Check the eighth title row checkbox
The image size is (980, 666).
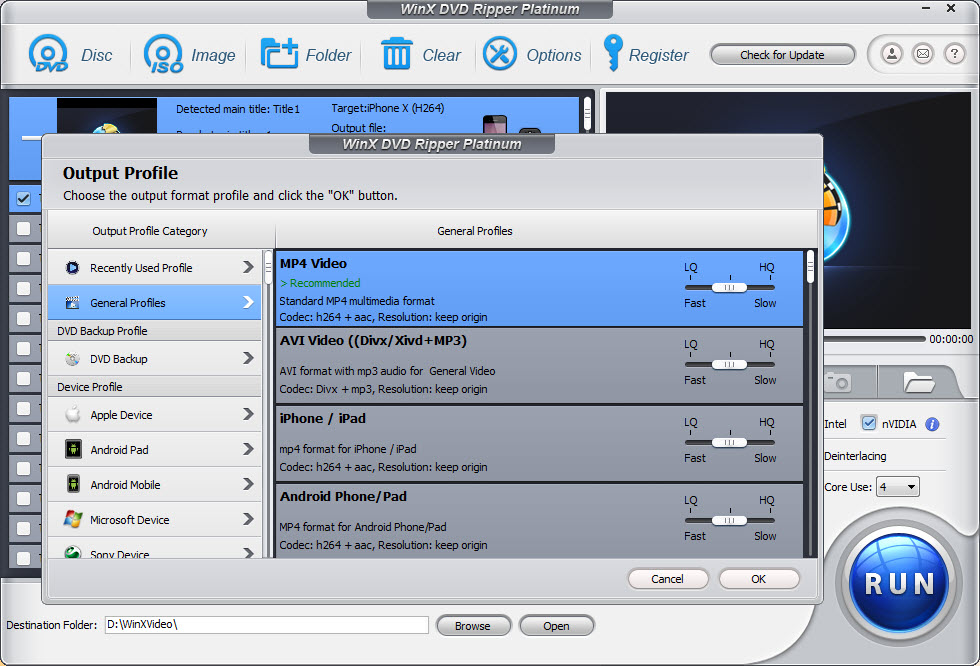click(24, 409)
